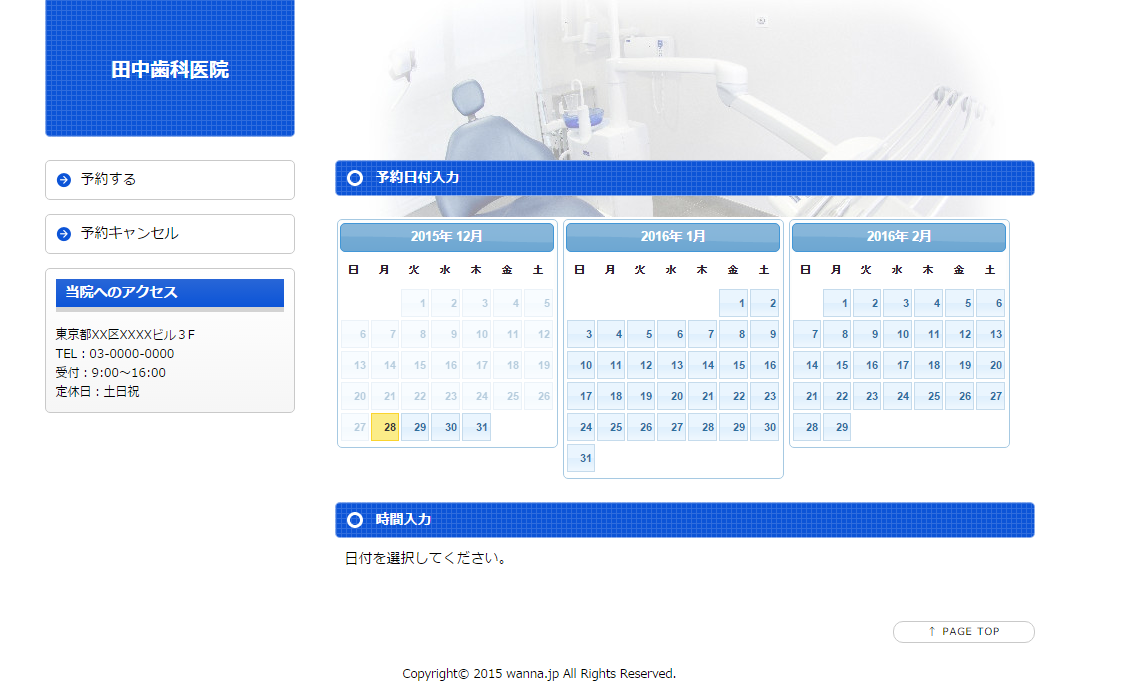Select January 31 in the 2016年1月 calendar

pos(581,458)
